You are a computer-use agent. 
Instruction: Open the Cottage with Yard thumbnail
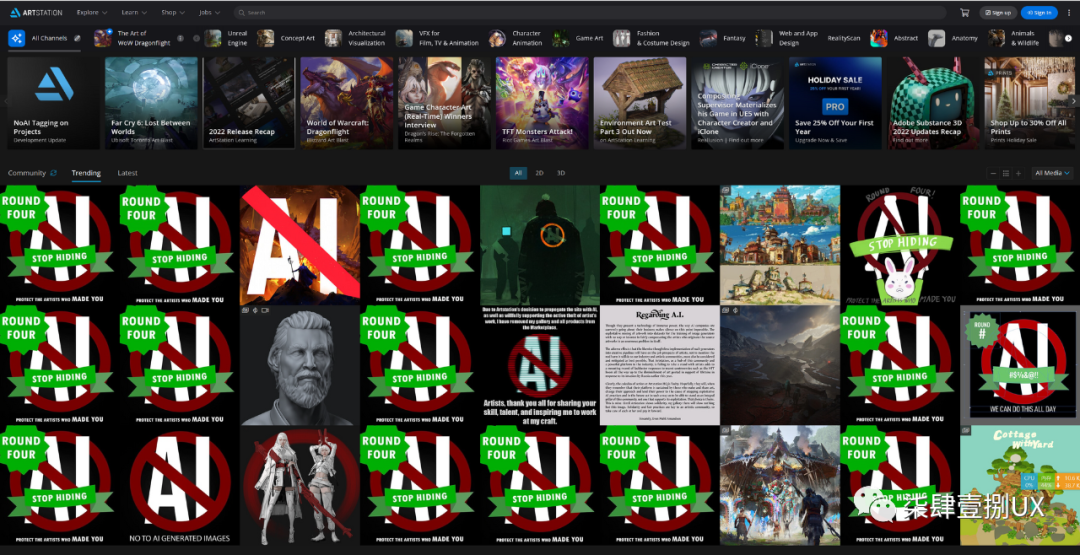coord(1020,485)
